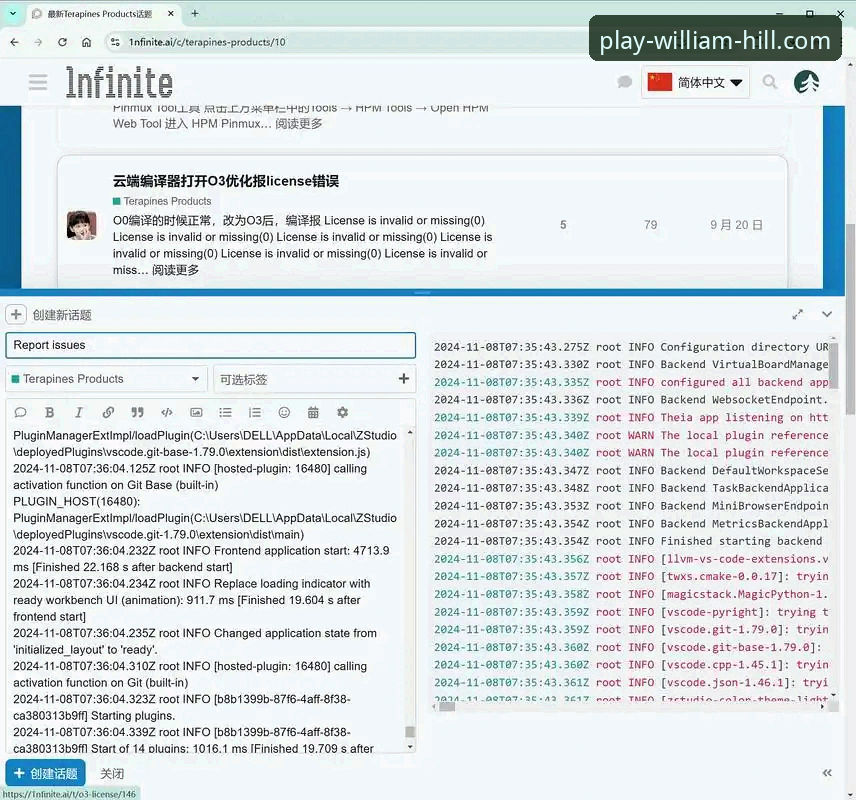Click the composer resize grip handle
The width and height of the screenshot is (856, 800).
pyautogui.click(x=422, y=293)
